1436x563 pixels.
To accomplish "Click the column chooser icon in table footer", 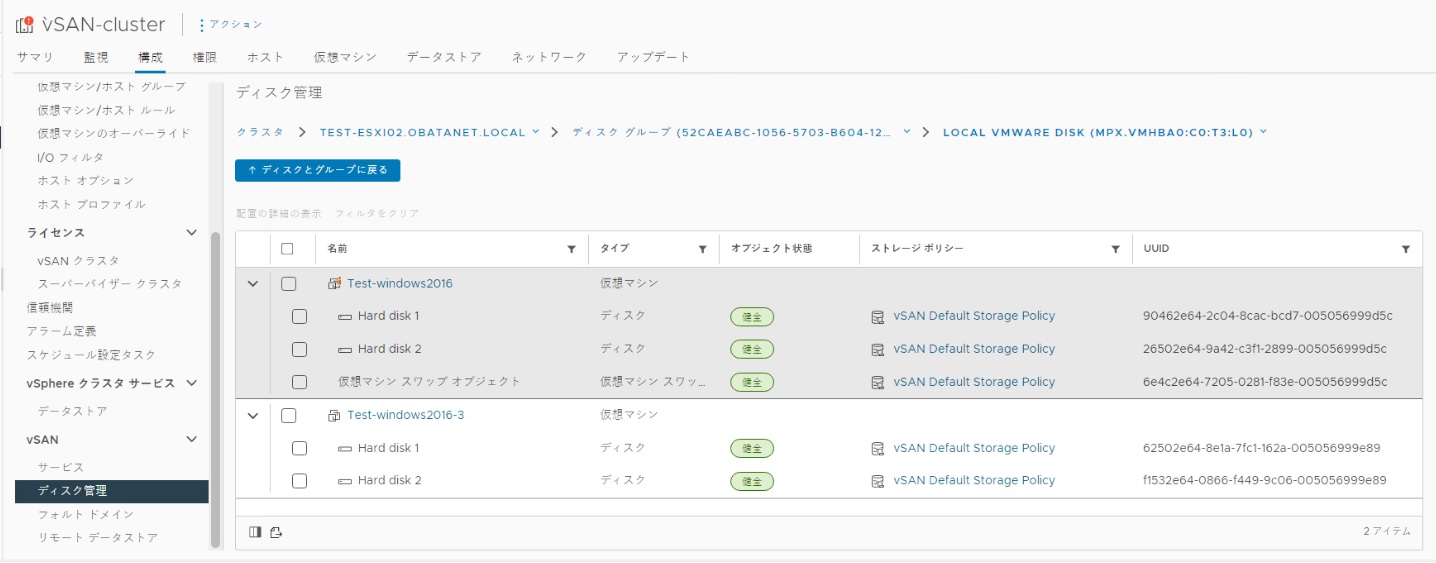I will [x=255, y=532].
